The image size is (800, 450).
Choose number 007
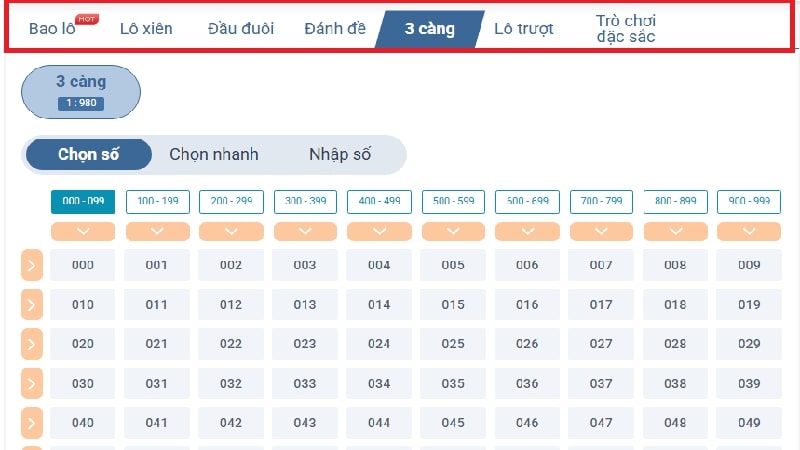(x=601, y=265)
